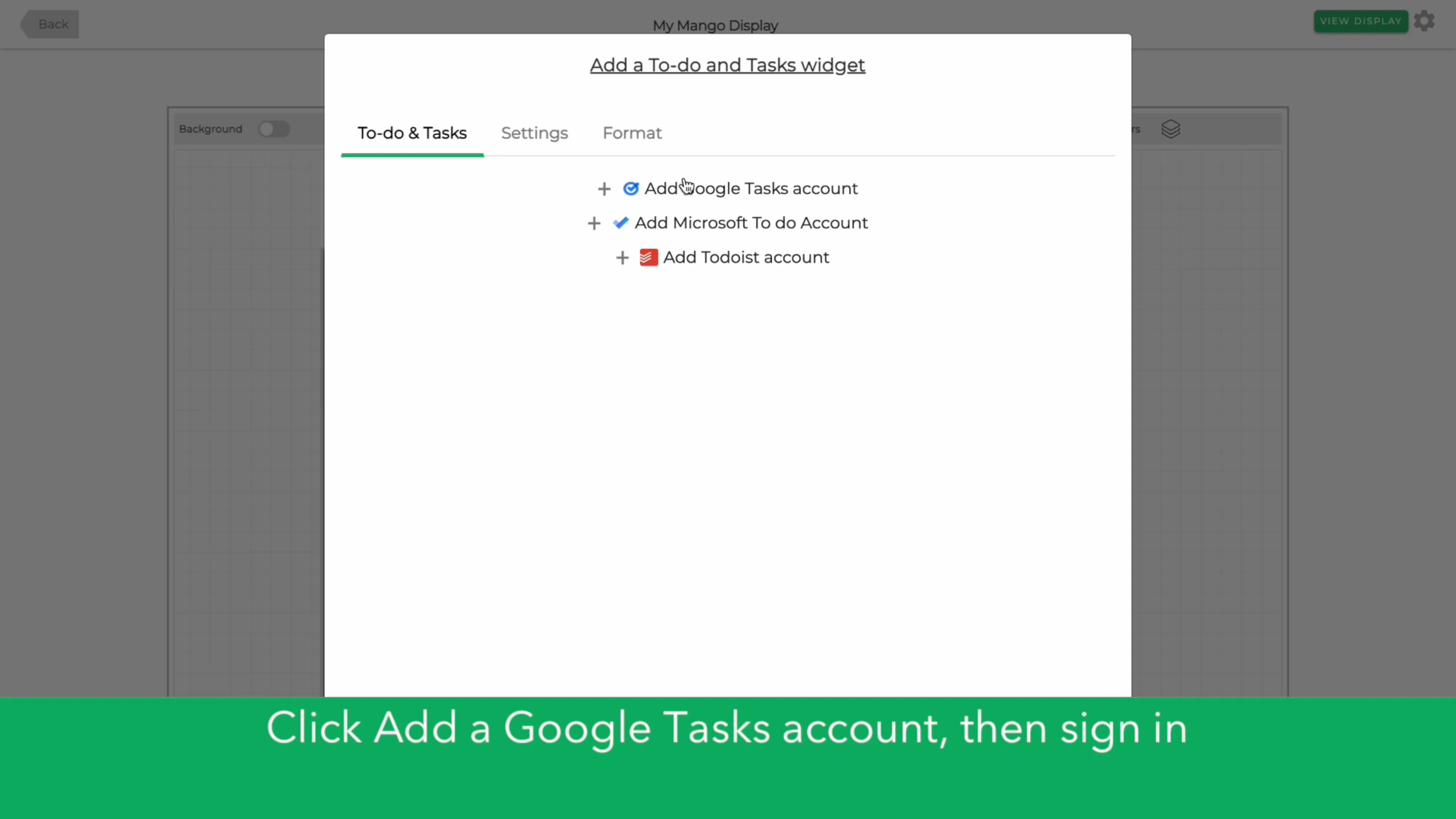This screenshot has width=1456, height=819.
Task: Click the Background label text
Action: click(x=210, y=129)
